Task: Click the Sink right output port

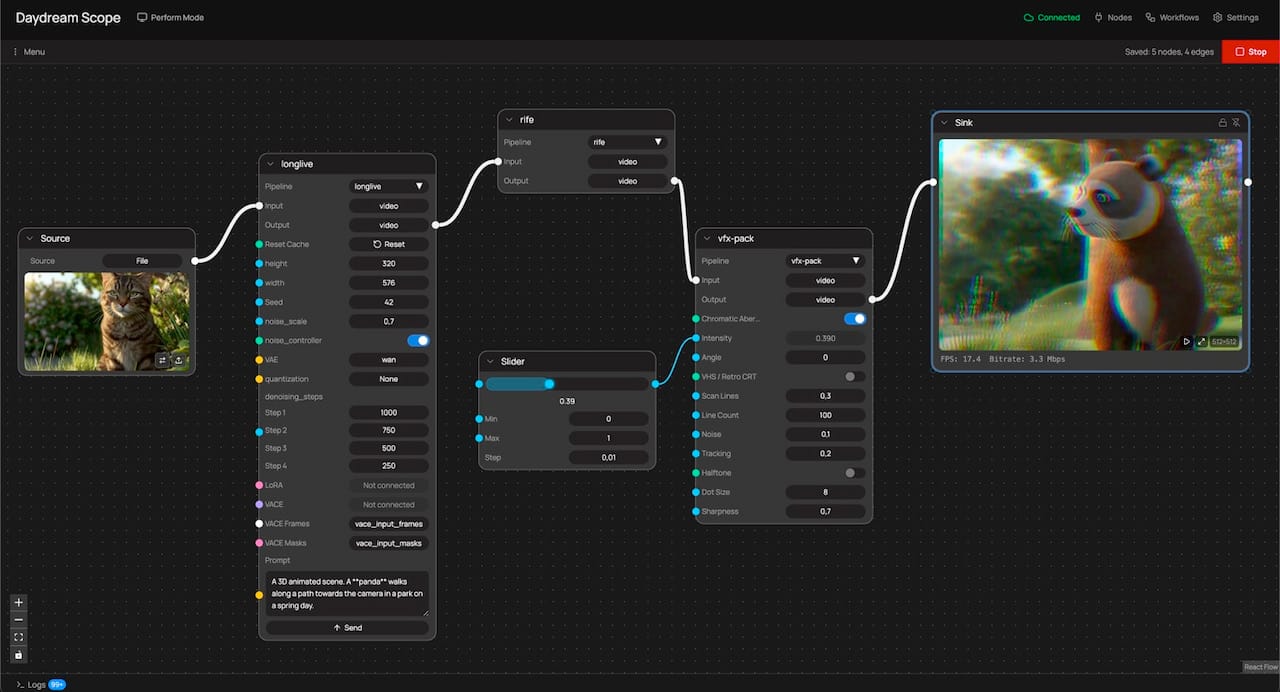Action: [1248, 182]
